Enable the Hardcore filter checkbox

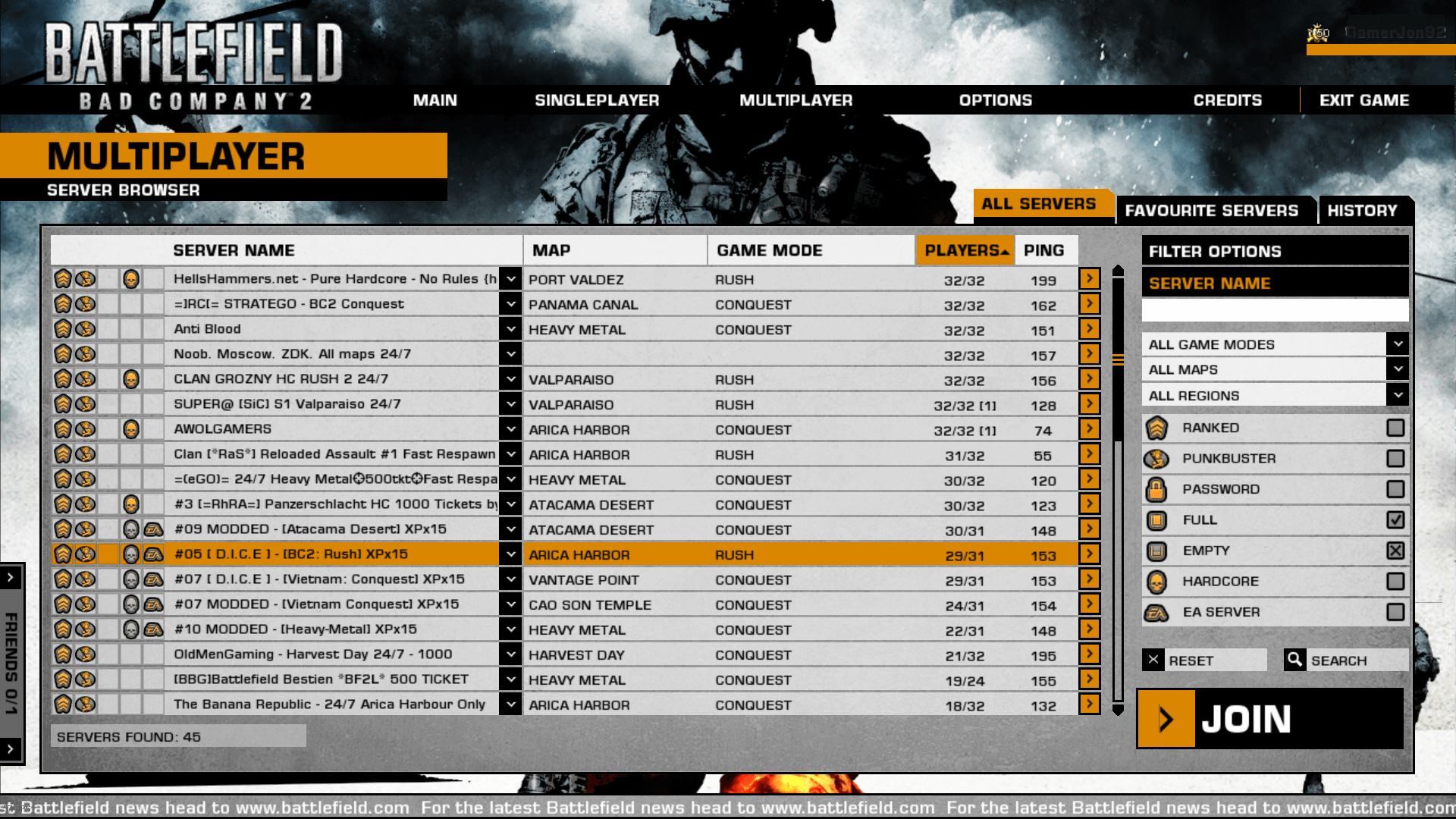(x=1395, y=581)
